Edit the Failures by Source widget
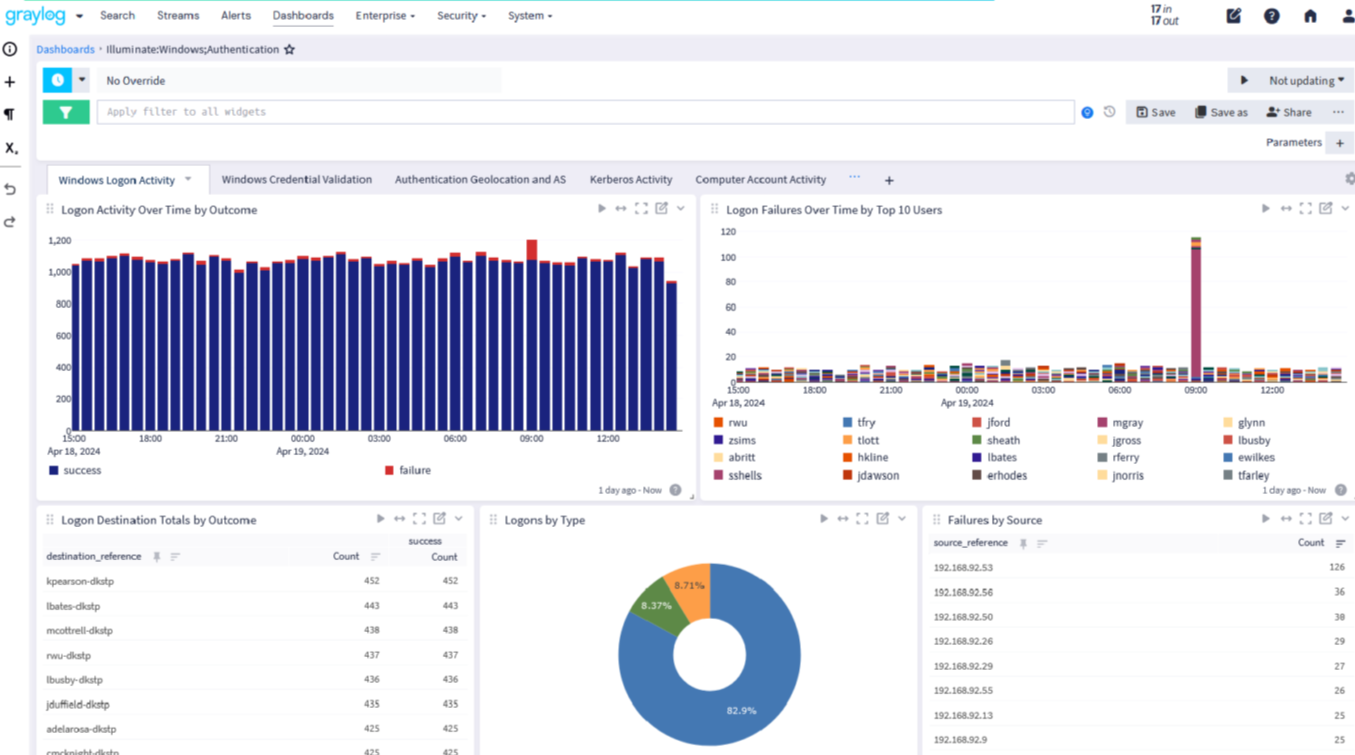The width and height of the screenshot is (1355, 755). pyautogui.click(x=1325, y=519)
